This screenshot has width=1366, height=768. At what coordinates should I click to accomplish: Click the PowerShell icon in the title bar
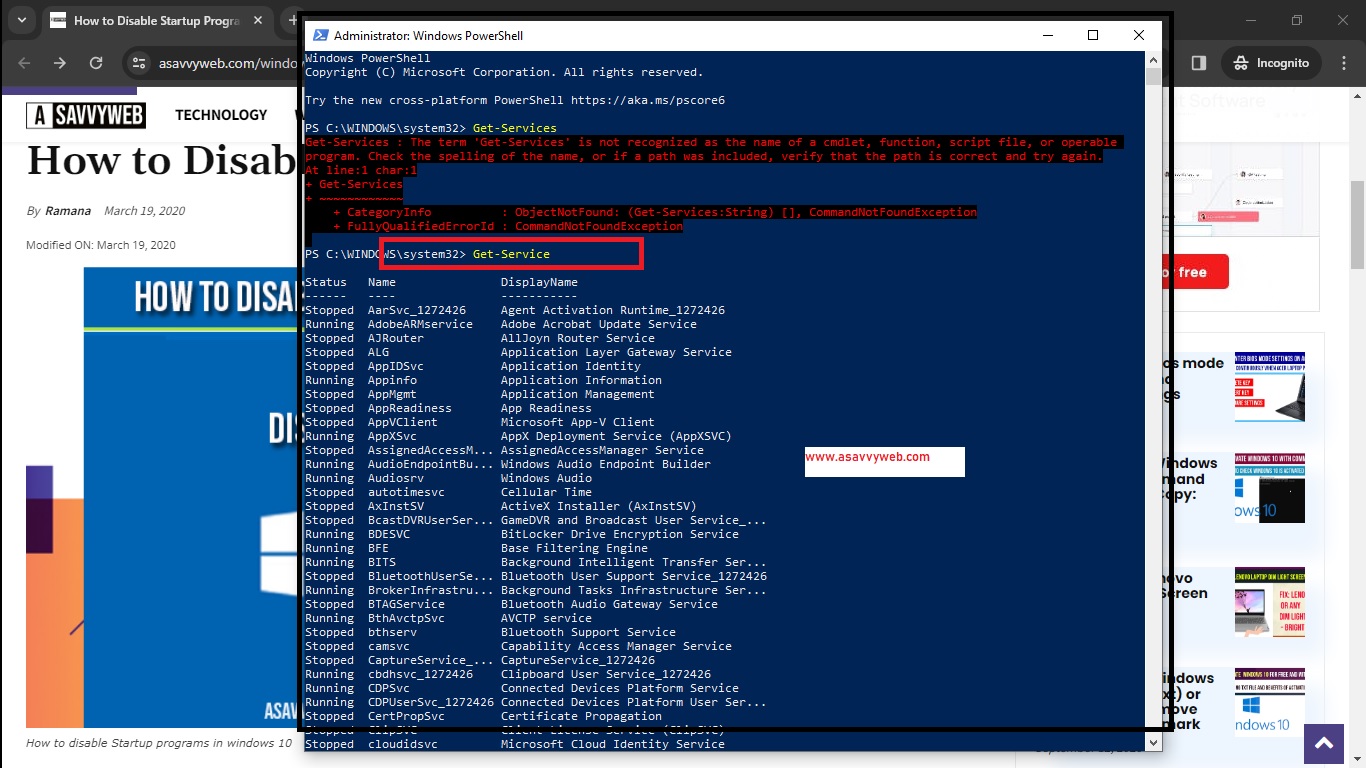tap(319, 36)
